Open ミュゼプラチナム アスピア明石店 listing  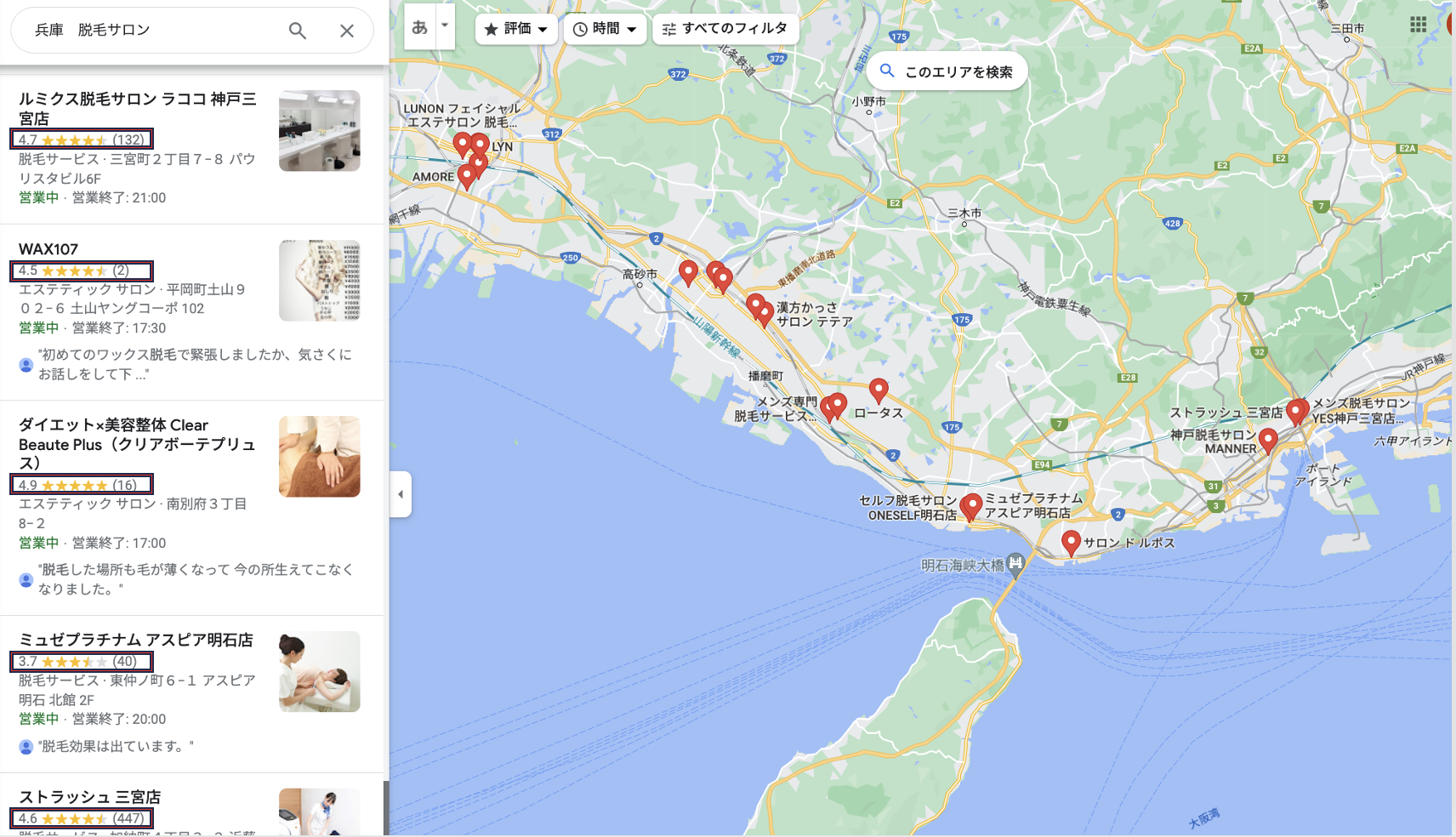pyautogui.click(x=136, y=640)
